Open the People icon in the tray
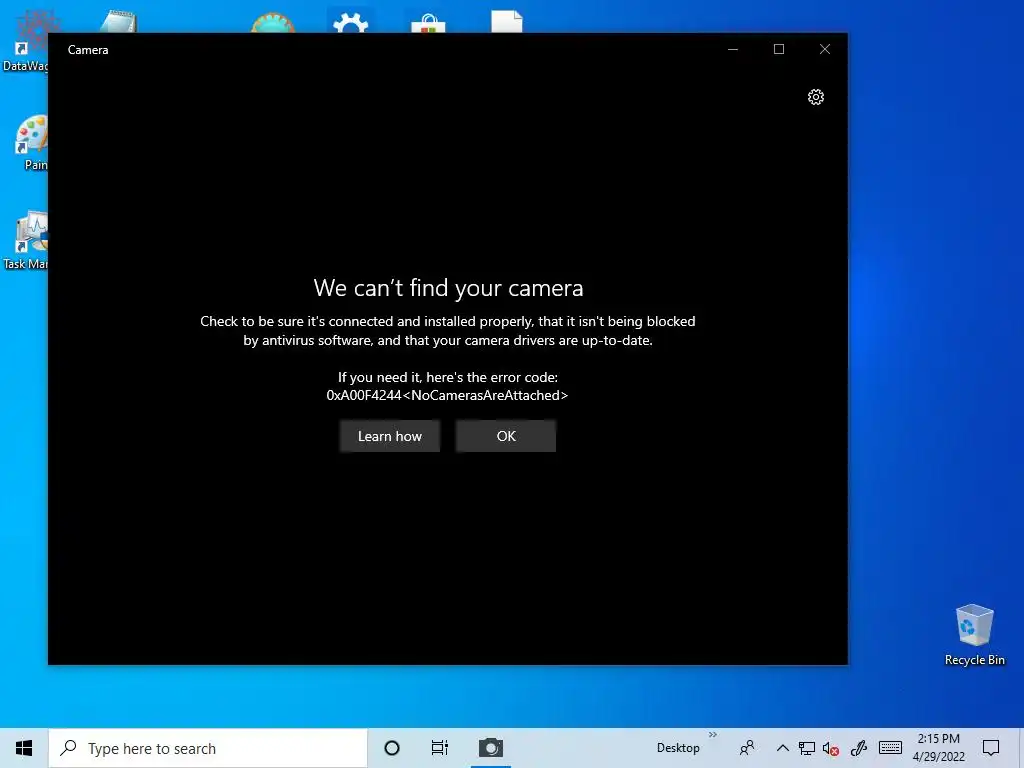 tap(747, 748)
